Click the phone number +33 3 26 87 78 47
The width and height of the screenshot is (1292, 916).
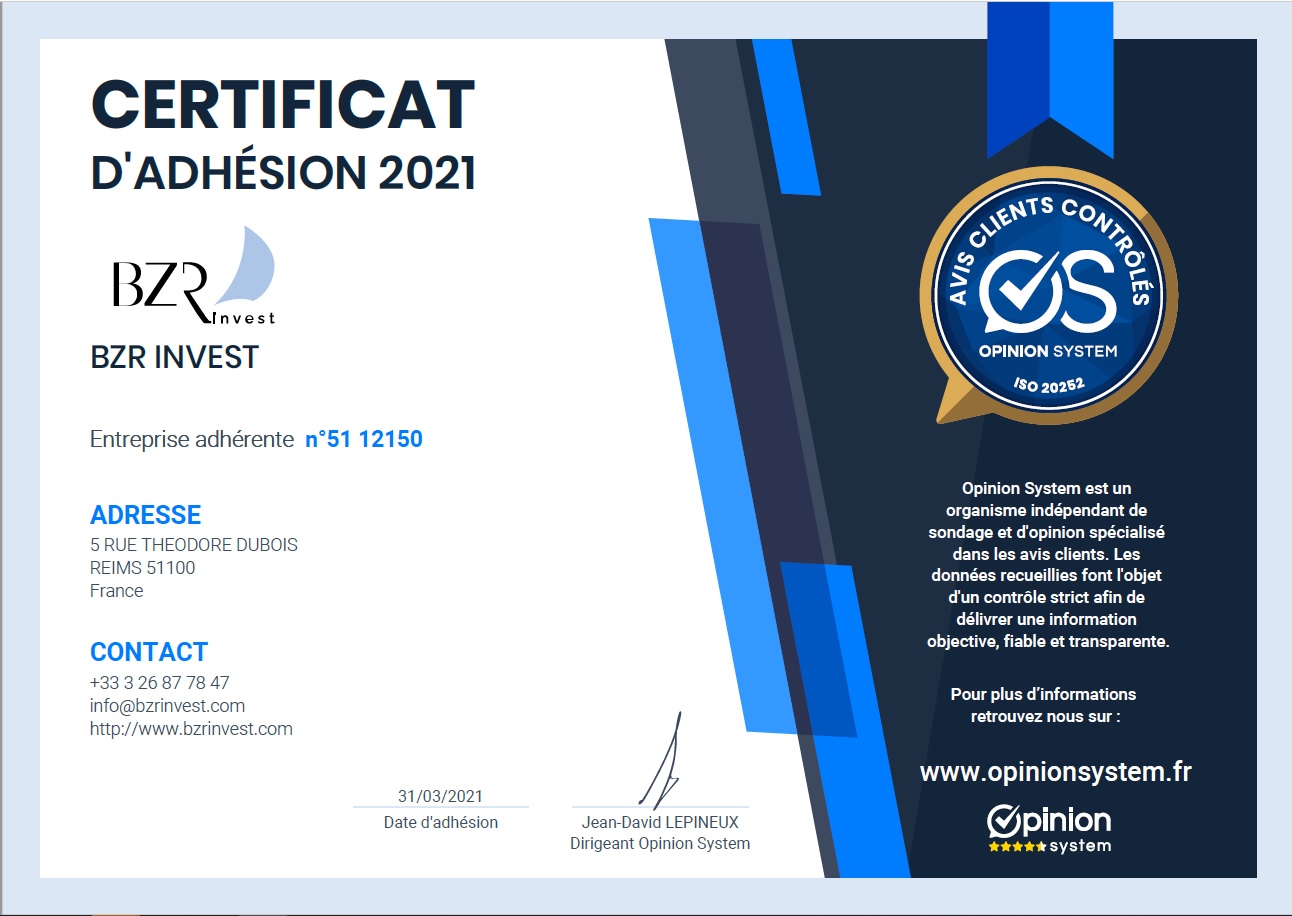pos(160,682)
